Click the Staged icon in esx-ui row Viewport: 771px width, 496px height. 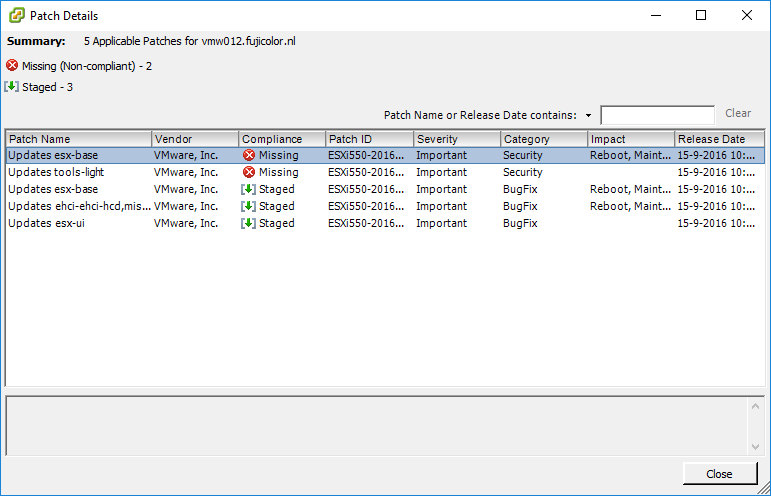(x=248, y=223)
